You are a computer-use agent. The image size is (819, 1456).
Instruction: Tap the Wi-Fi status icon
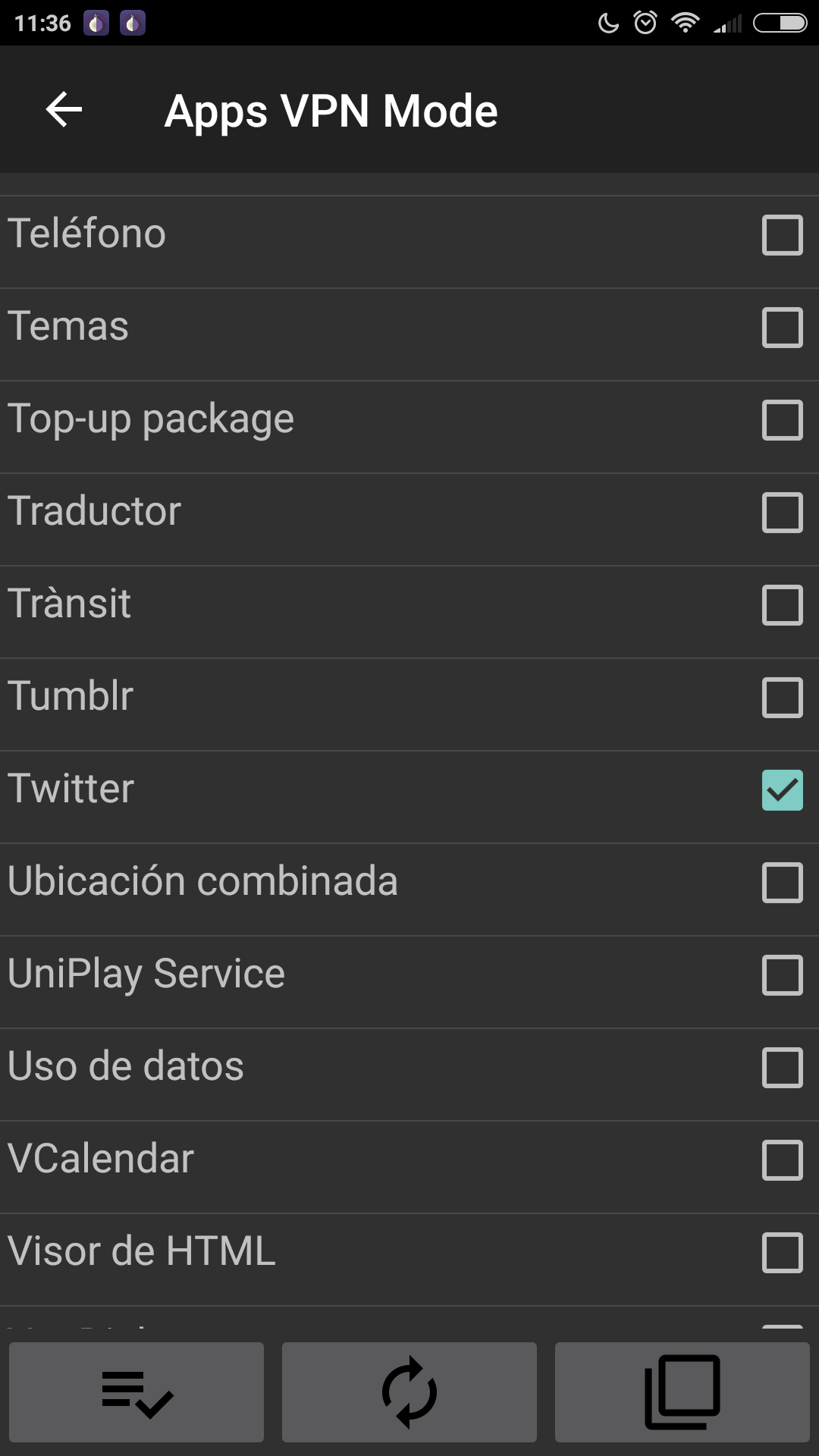pos(685,23)
